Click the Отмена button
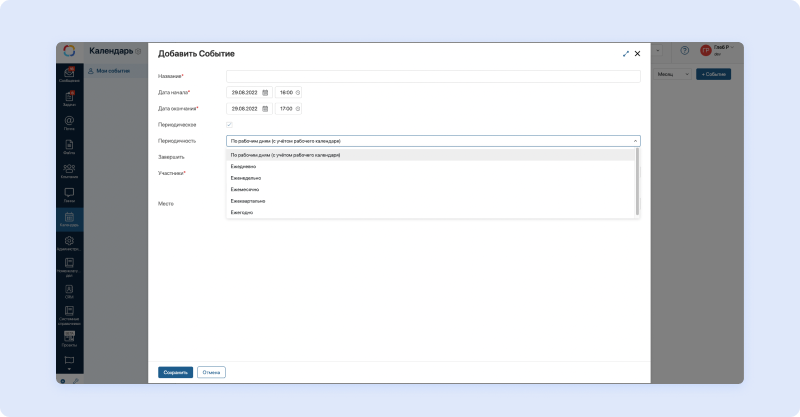The width and height of the screenshot is (800, 417). pyautogui.click(x=211, y=372)
